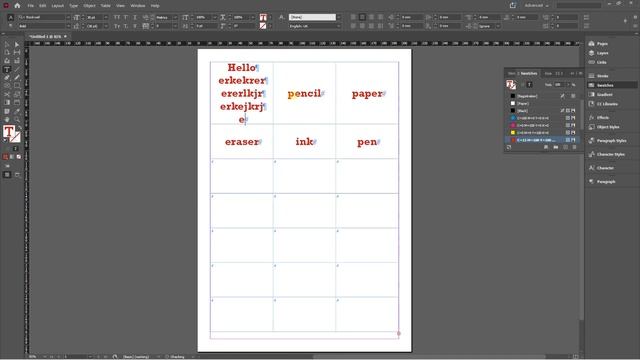Select the Hand tool
The image size is (640, 360).
click(7, 119)
